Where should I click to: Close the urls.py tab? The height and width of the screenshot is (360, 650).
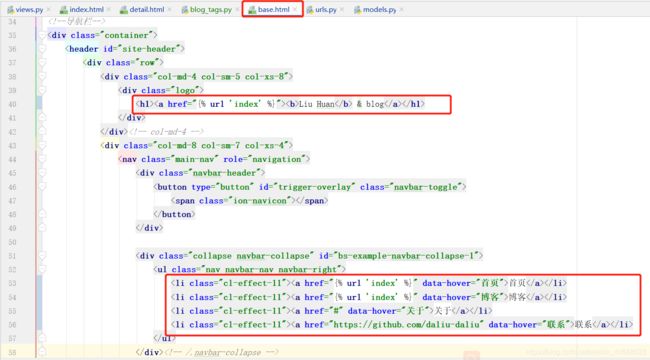(342, 10)
